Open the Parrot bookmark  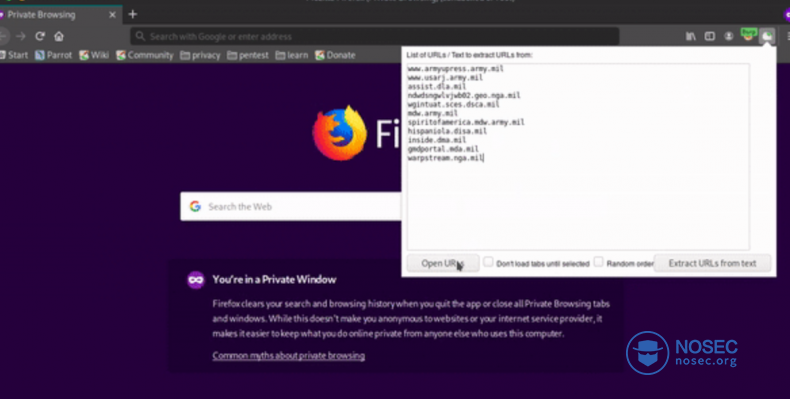(53, 55)
